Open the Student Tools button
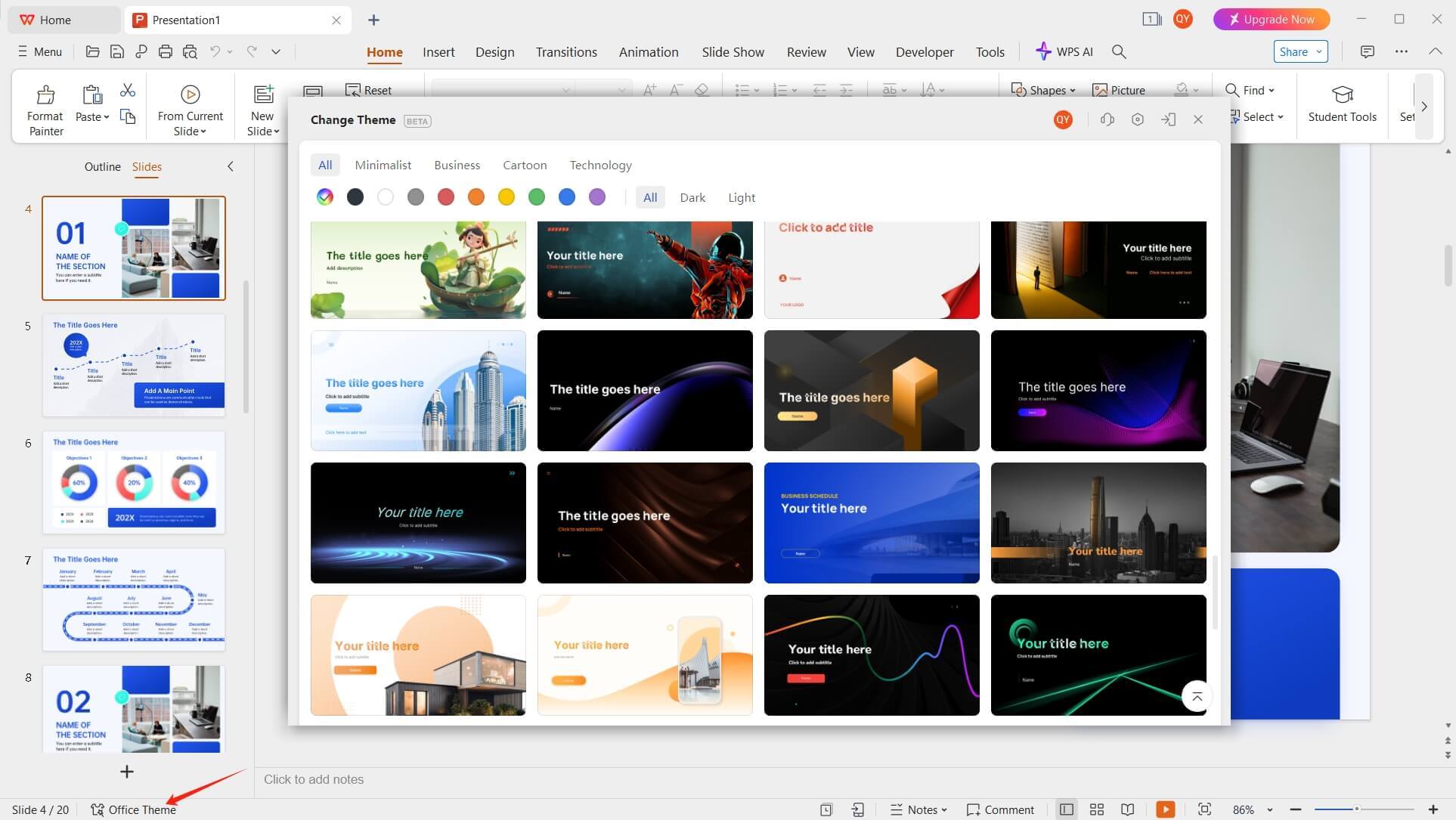Image resolution: width=1456 pixels, height=820 pixels. (x=1342, y=104)
